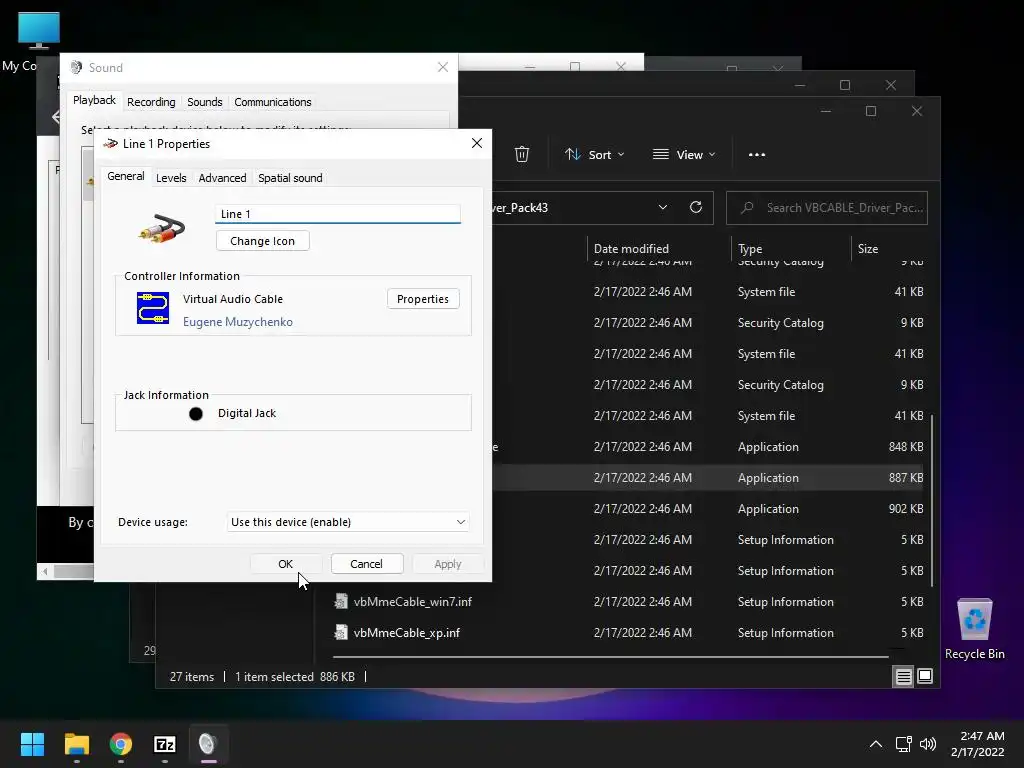Confirm with the OK button
The image size is (1024, 768).
point(285,564)
